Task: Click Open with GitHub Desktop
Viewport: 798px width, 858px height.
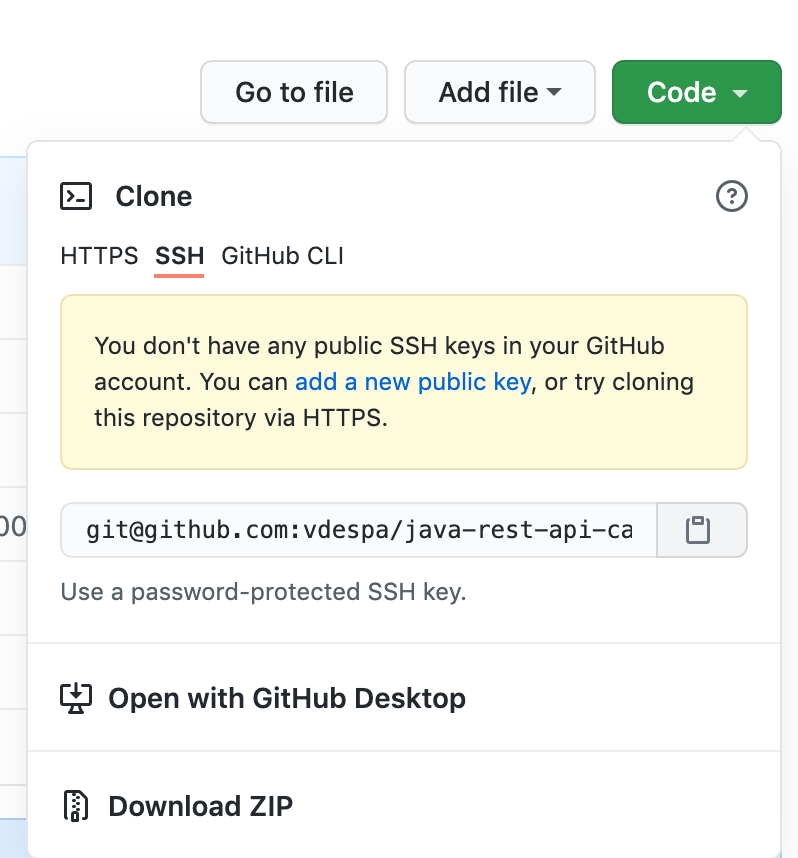Action: (404, 698)
